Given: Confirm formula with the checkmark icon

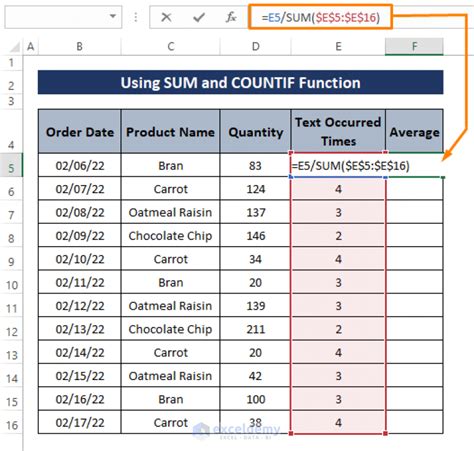Looking at the screenshot, I should click(199, 17).
